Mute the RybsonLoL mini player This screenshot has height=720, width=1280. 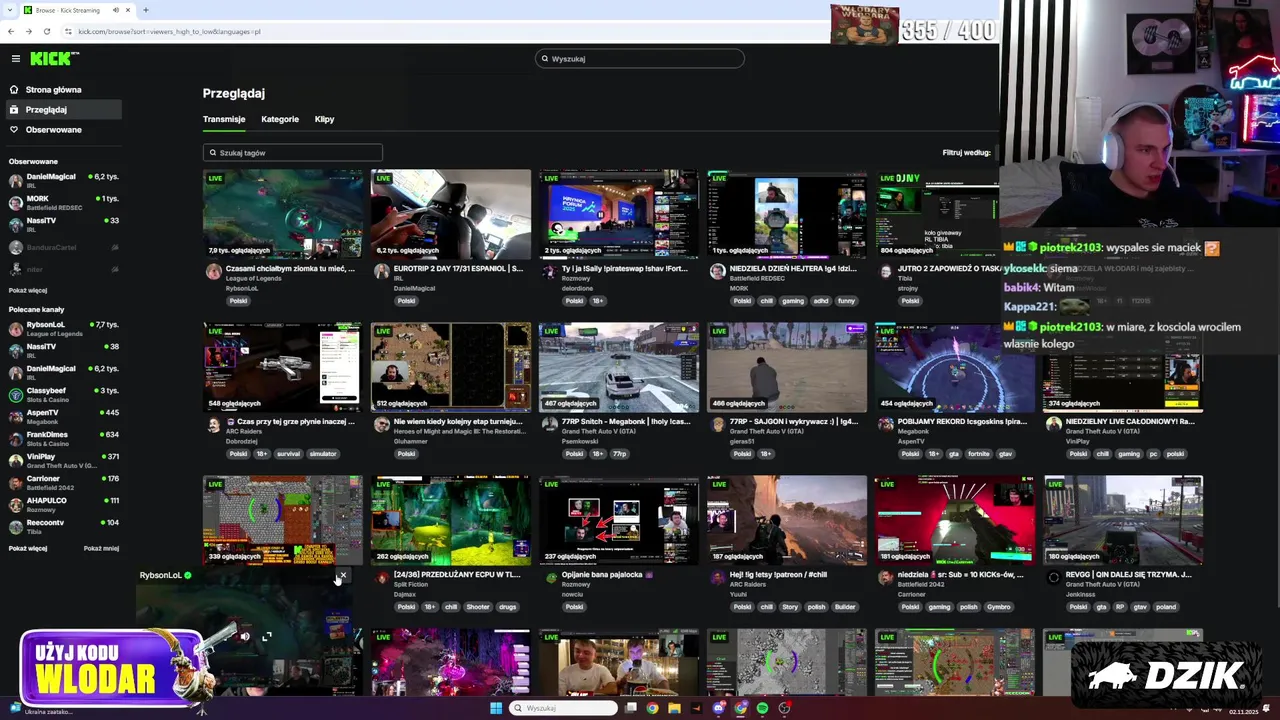244,636
